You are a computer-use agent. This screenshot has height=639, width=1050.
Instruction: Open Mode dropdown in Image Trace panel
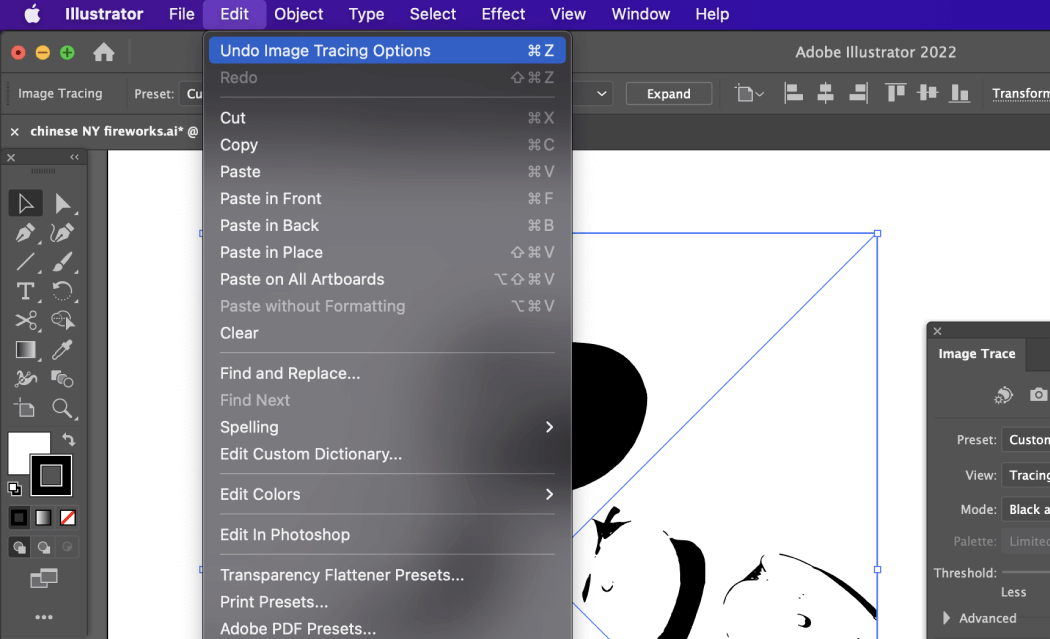[x=1026, y=510]
